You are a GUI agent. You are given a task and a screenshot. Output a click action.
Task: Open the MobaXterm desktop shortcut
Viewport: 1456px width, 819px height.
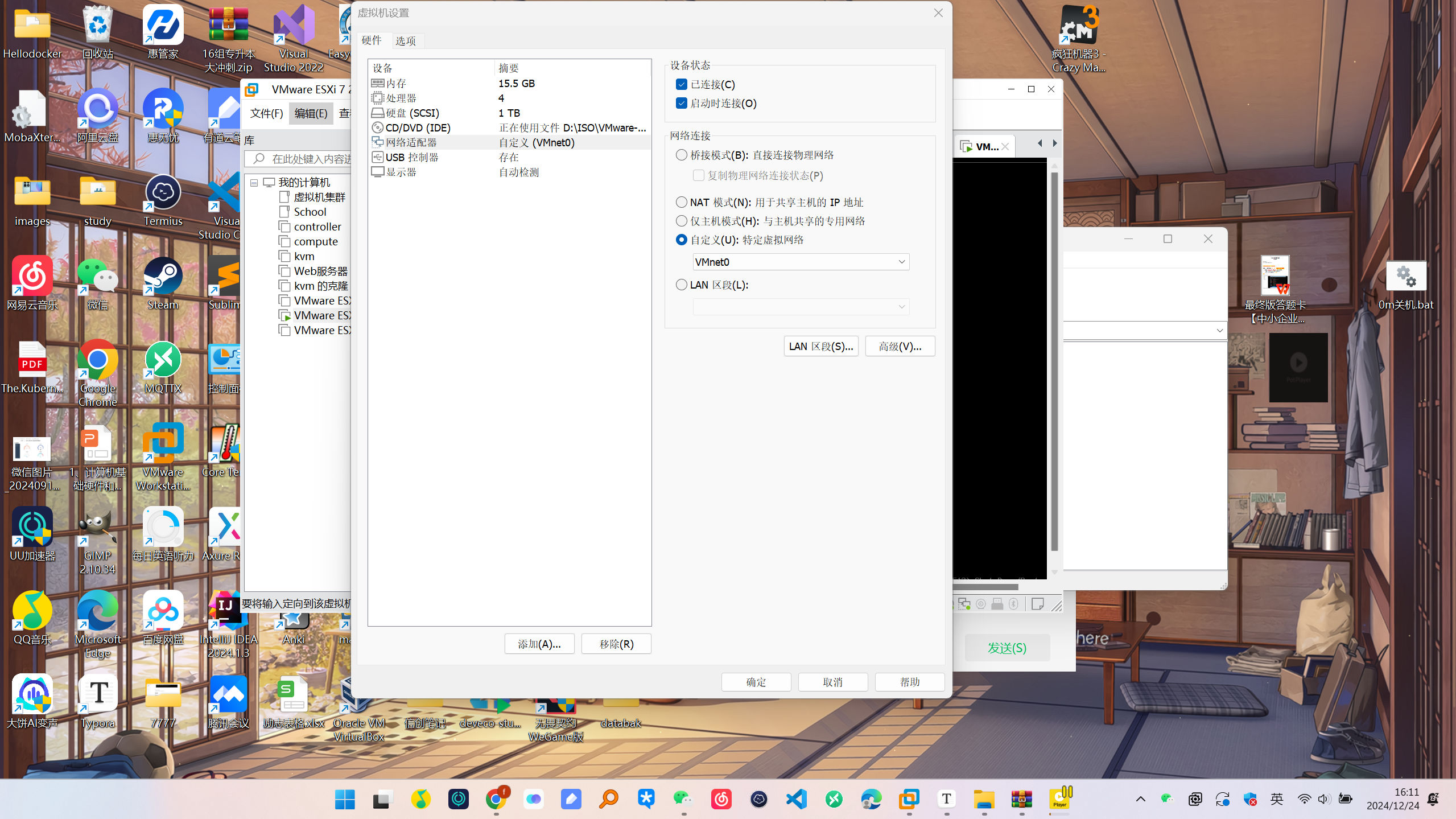pos(32,117)
